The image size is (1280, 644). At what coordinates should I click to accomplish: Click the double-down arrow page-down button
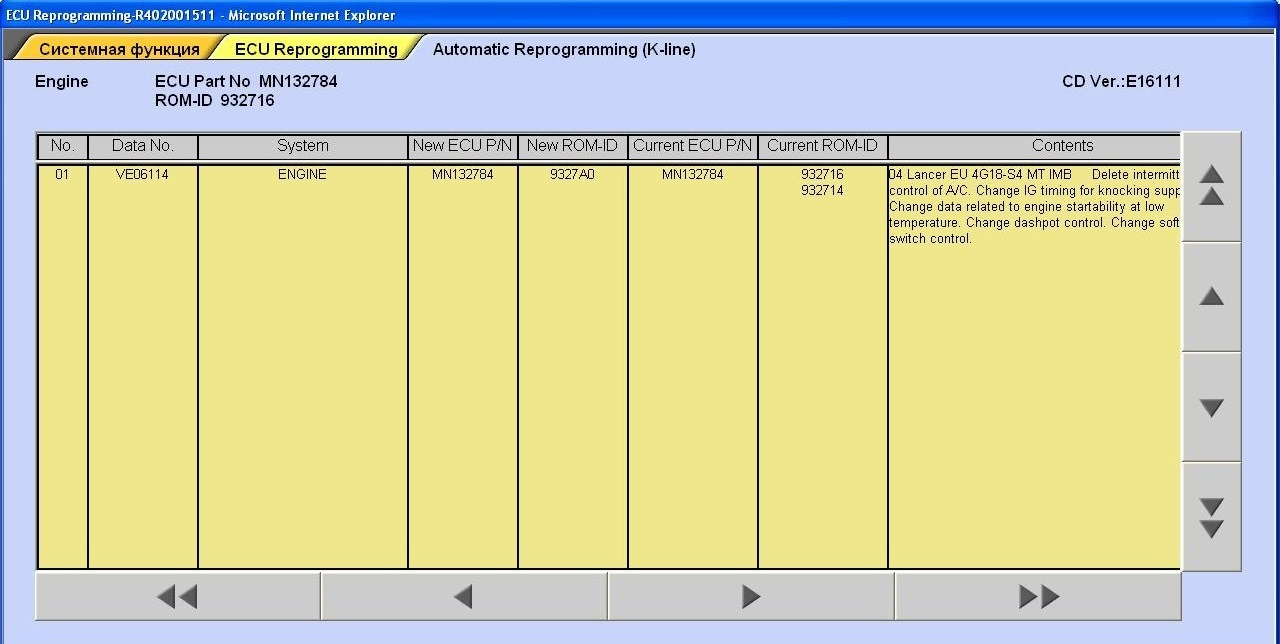pyautogui.click(x=1211, y=517)
